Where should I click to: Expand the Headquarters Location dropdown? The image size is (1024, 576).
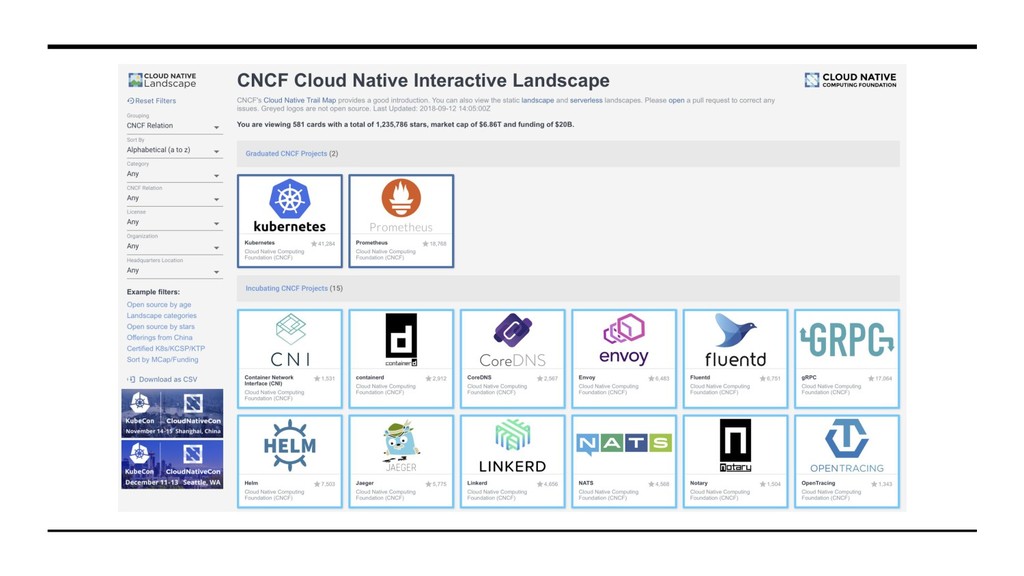tap(174, 270)
